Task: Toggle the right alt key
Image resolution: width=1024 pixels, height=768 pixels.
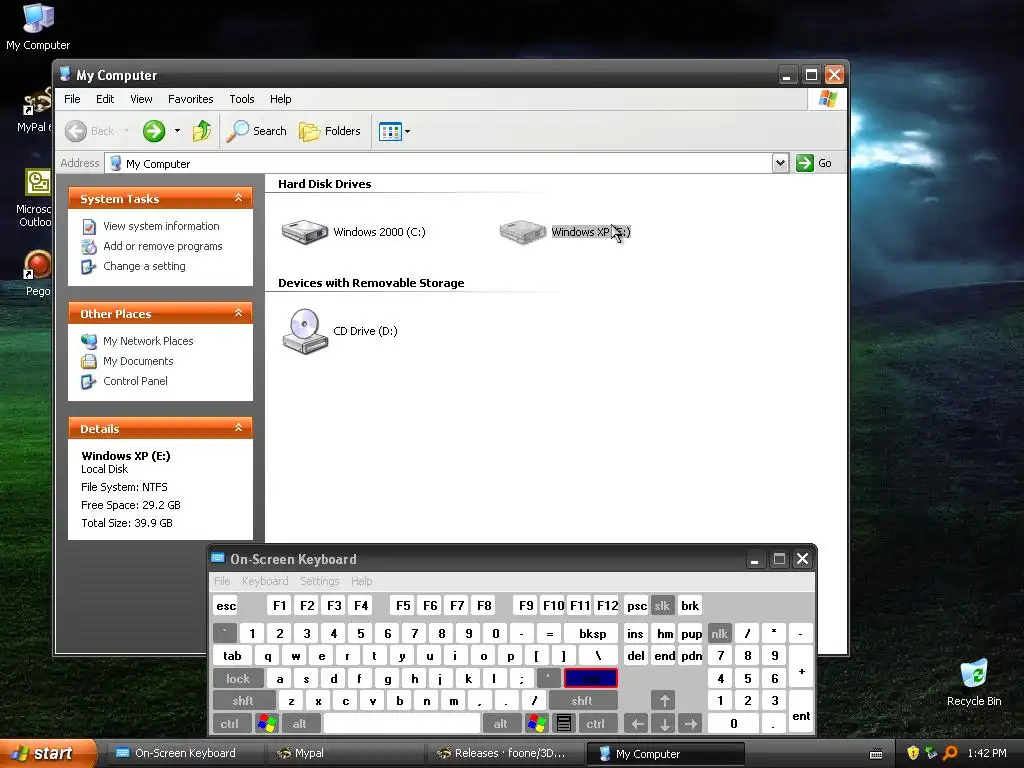Action: point(500,724)
